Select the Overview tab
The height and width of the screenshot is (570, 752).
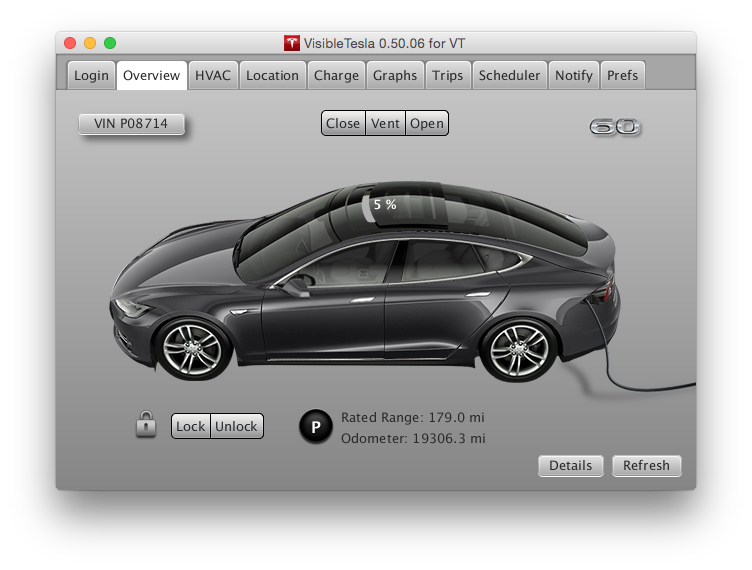[x=152, y=75]
